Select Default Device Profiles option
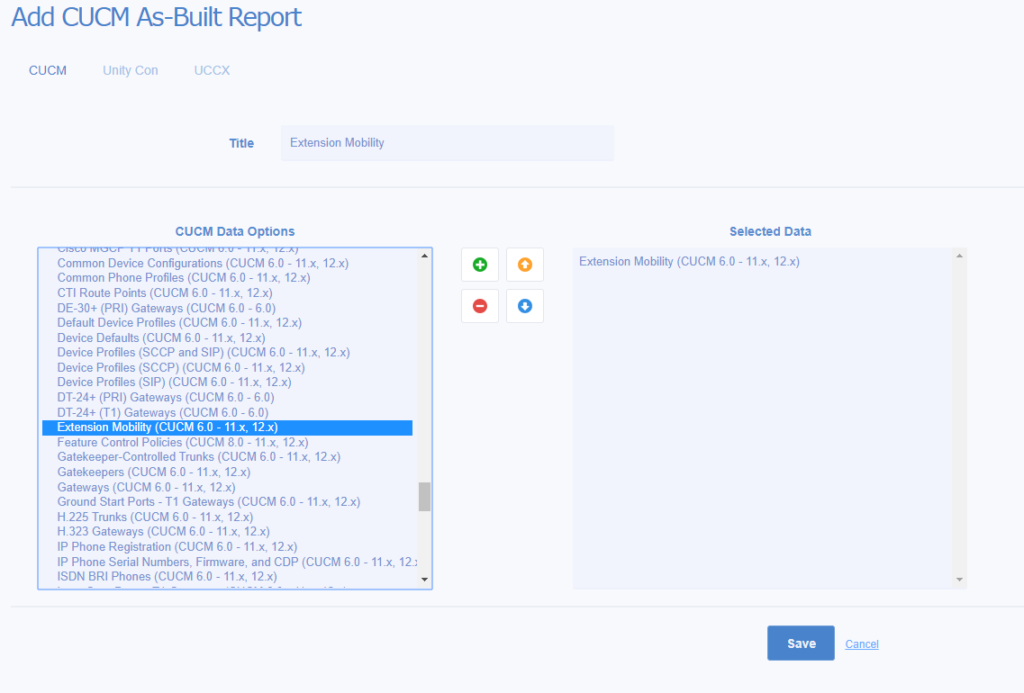The image size is (1024, 693). coord(227,323)
